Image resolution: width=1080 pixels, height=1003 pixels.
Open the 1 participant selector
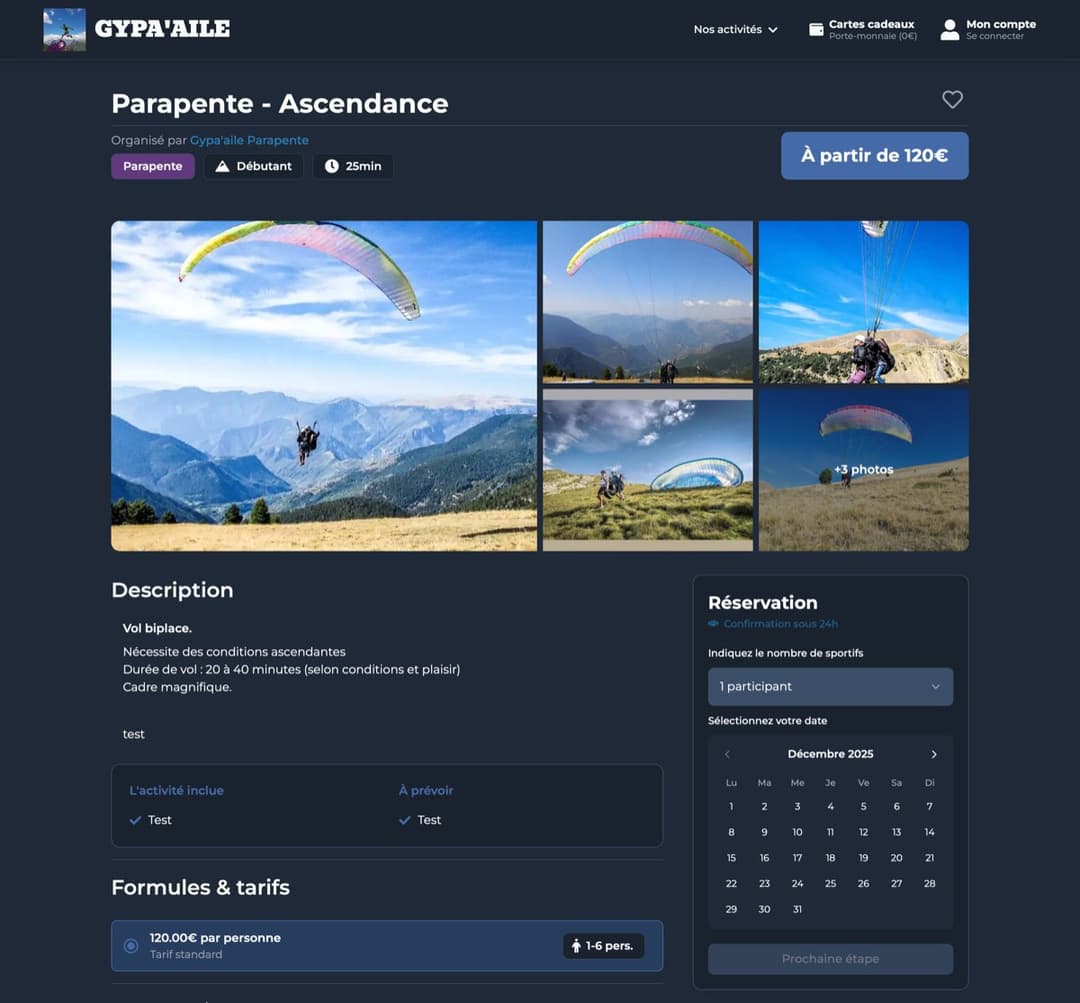[830, 686]
